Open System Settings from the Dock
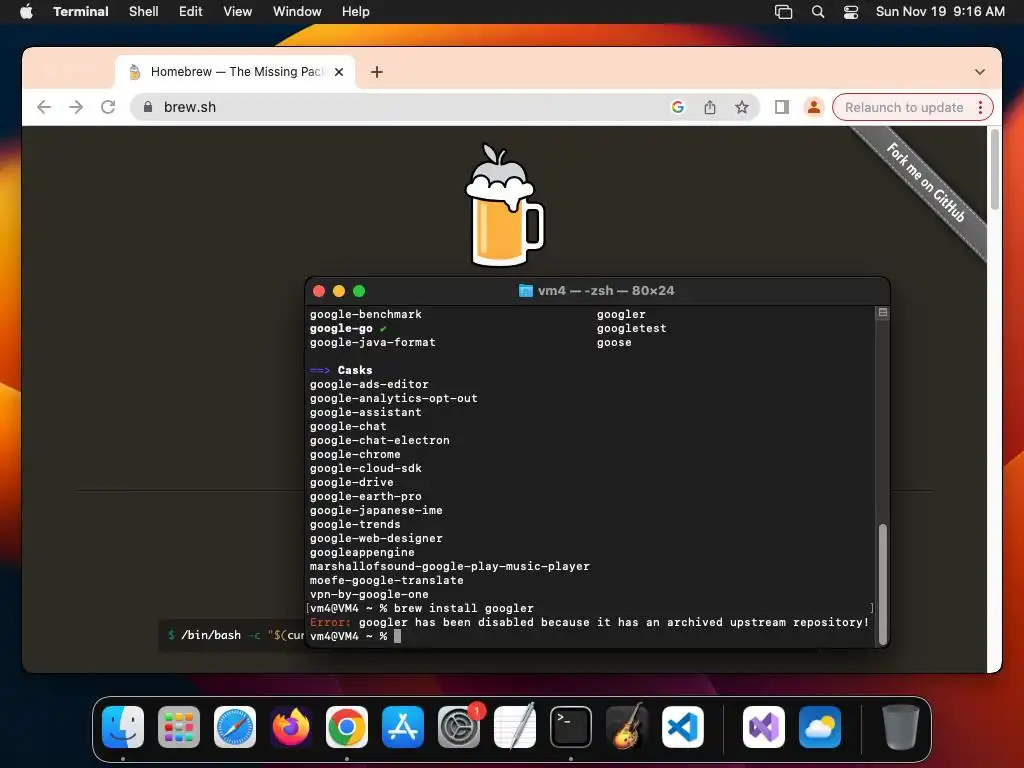 click(458, 726)
